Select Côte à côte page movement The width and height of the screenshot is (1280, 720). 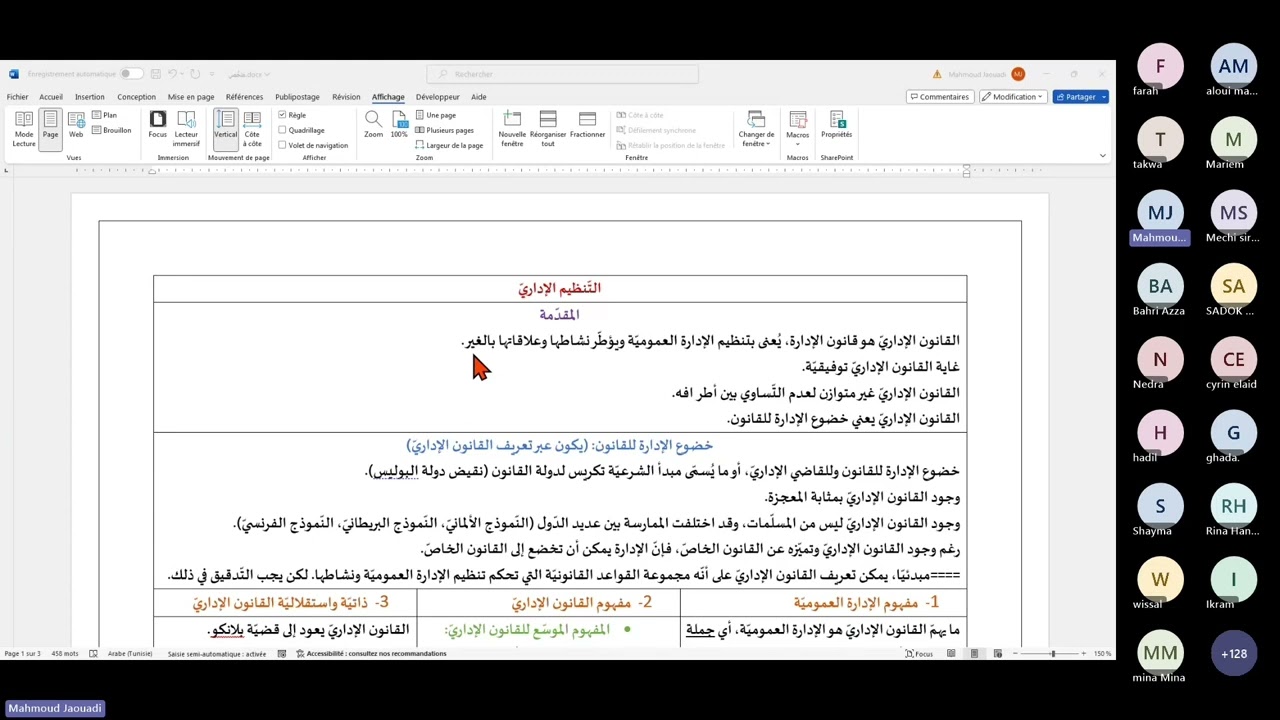point(252,130)
